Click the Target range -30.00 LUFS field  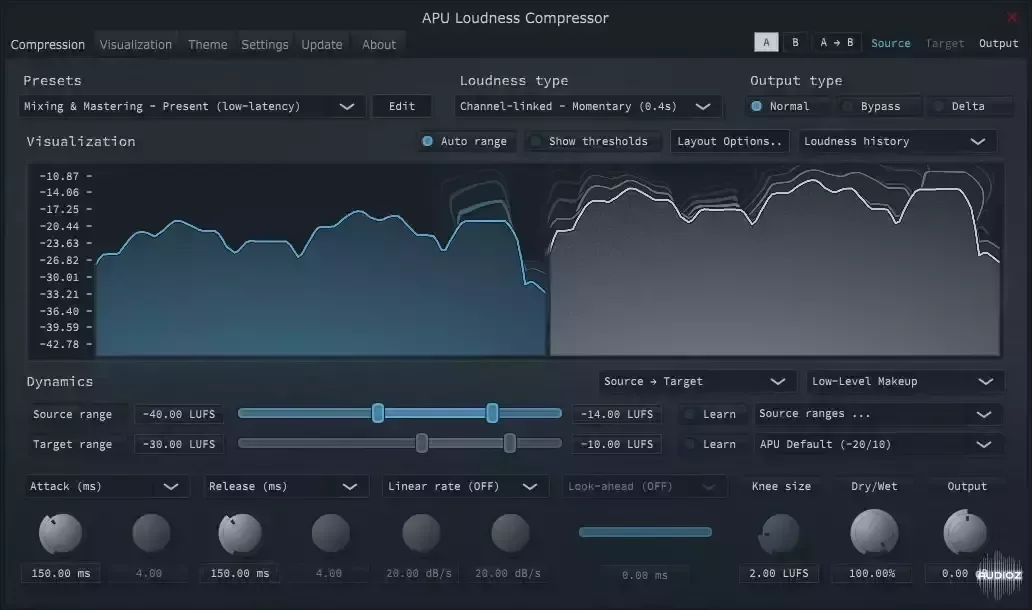pyautogui.click(x=179, y=444)
